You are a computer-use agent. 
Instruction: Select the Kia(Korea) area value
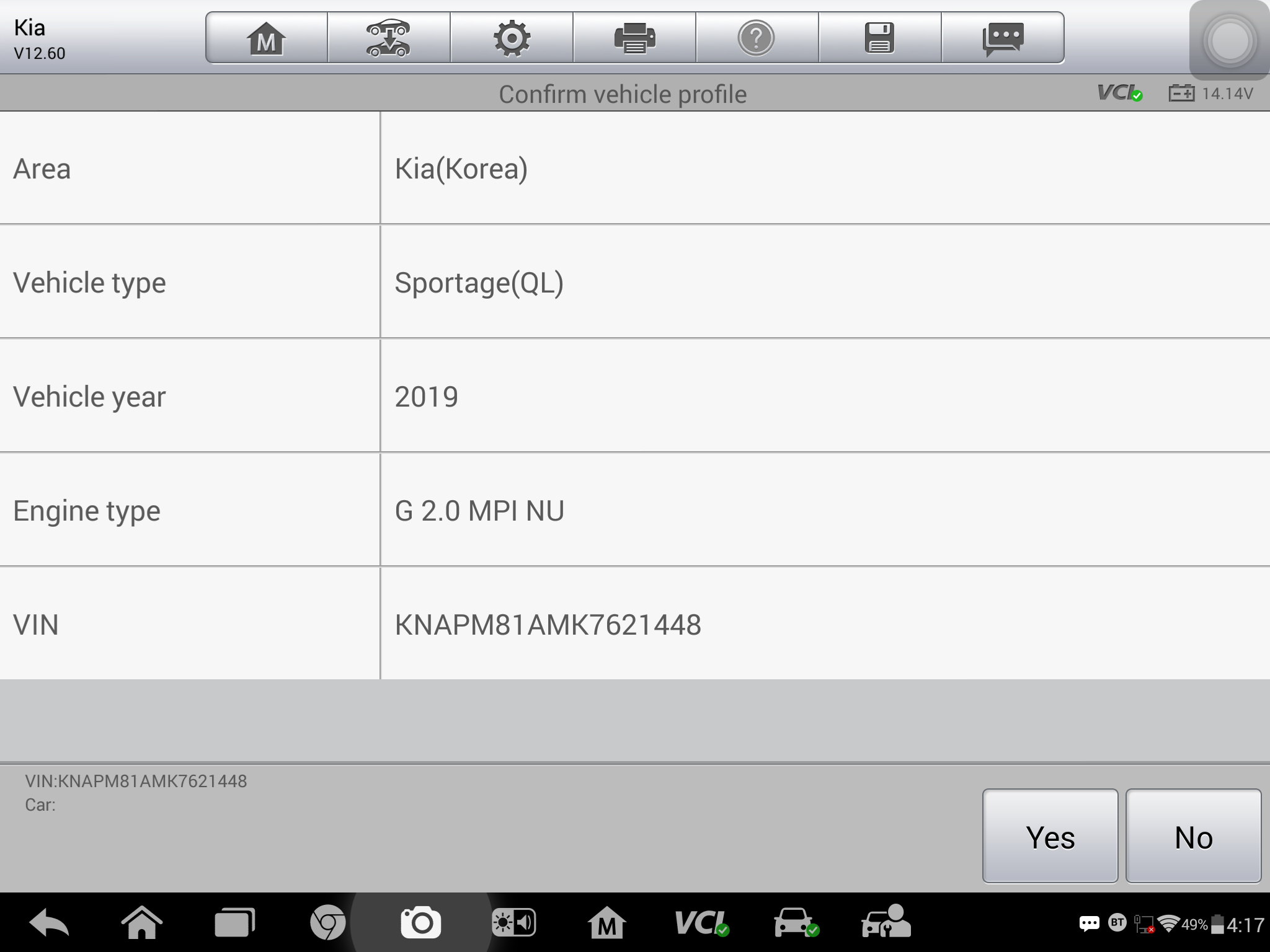pos(461,169)
